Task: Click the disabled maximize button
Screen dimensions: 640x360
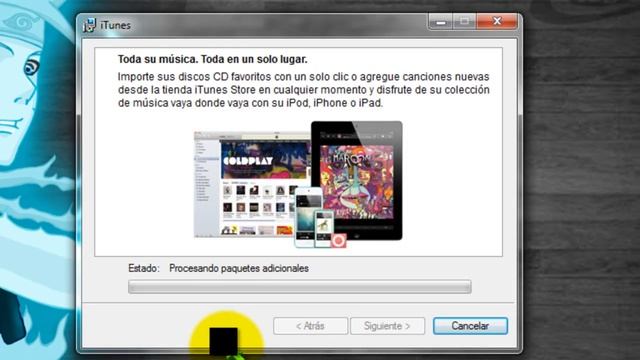Action: tap(464, 21)
